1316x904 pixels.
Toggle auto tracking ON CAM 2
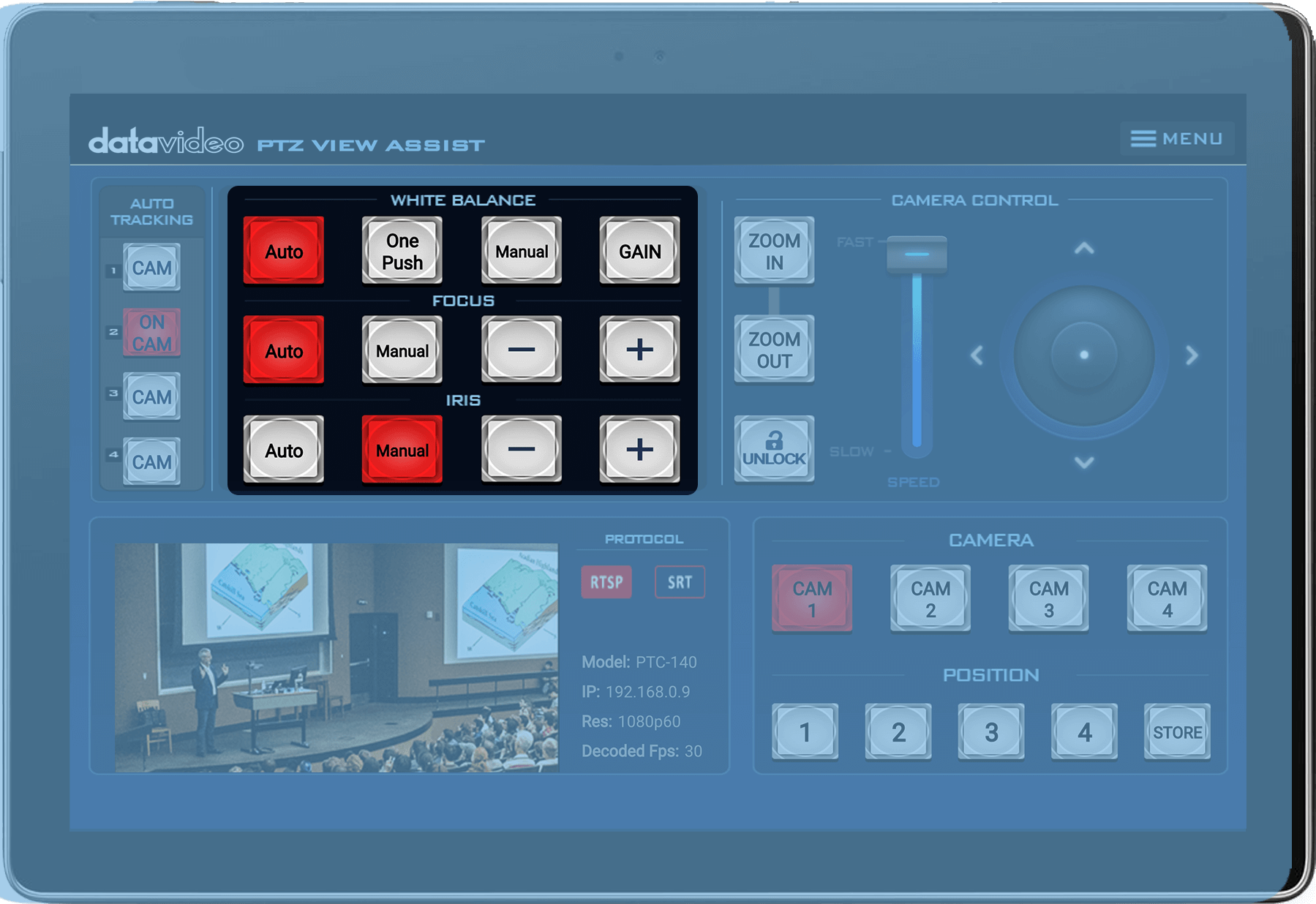point(151,333)
